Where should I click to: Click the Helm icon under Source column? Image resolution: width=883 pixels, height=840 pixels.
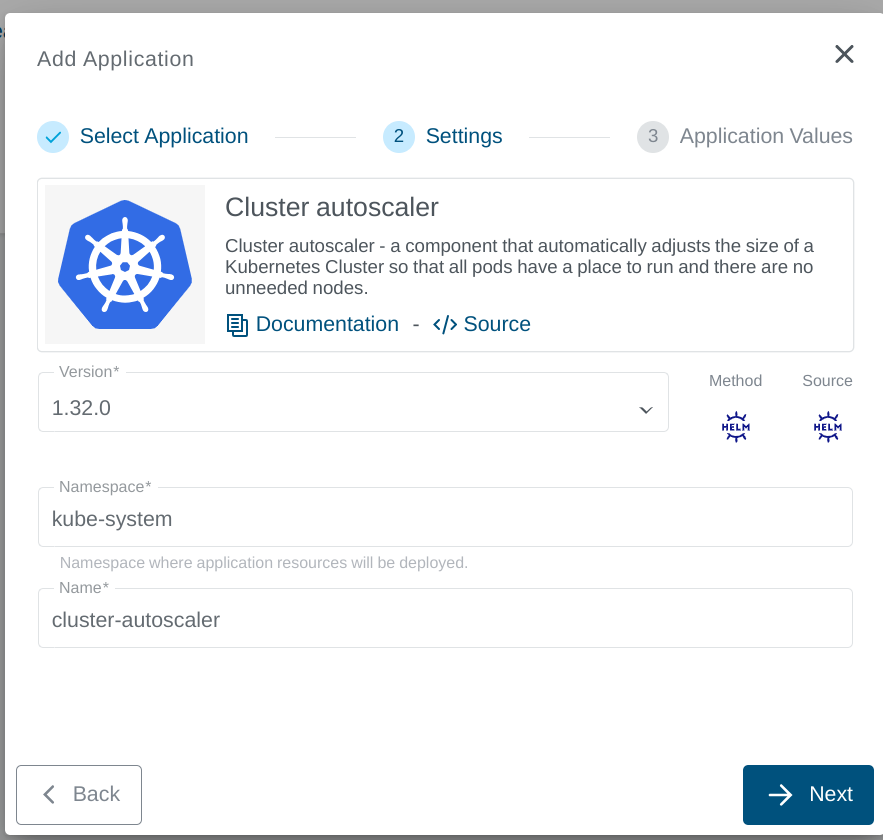[x=827, y=425]
